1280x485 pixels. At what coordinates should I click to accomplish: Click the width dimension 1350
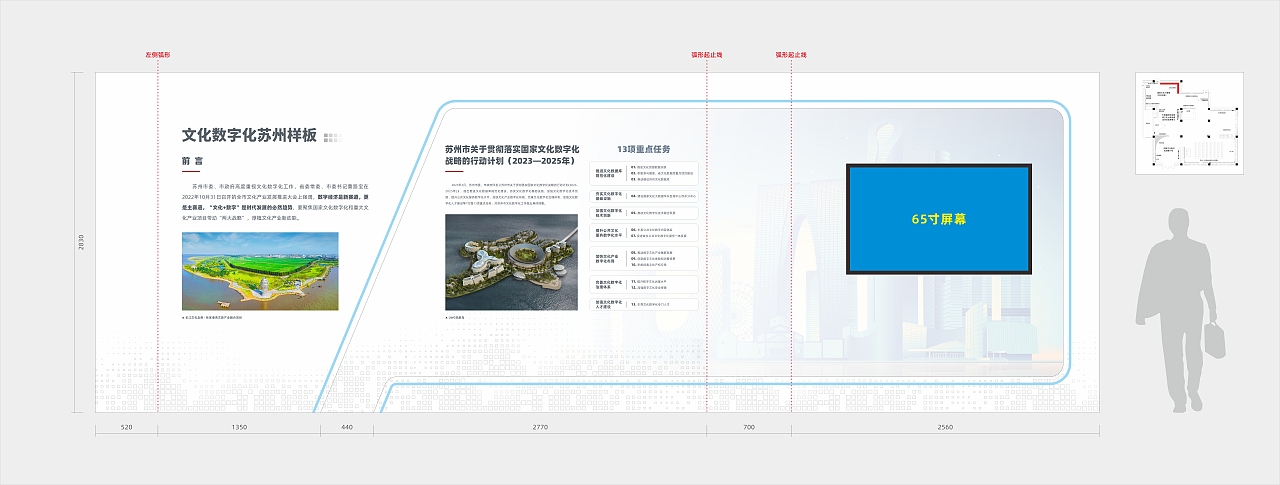239,428
